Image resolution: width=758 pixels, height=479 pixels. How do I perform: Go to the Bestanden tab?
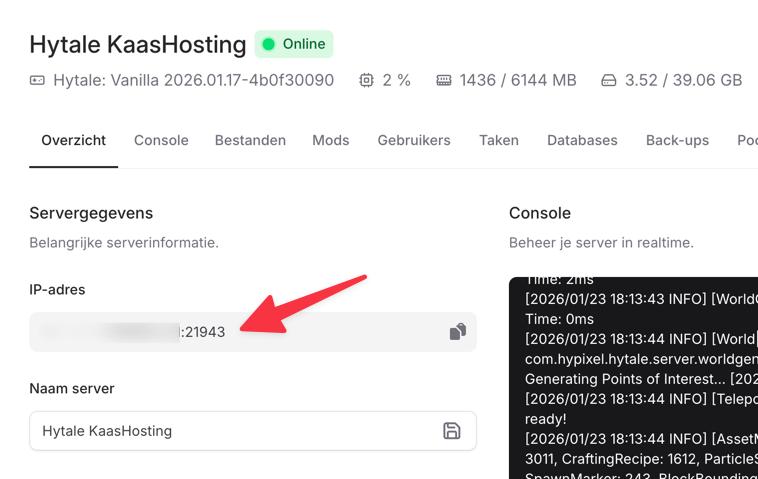[250, 140]
